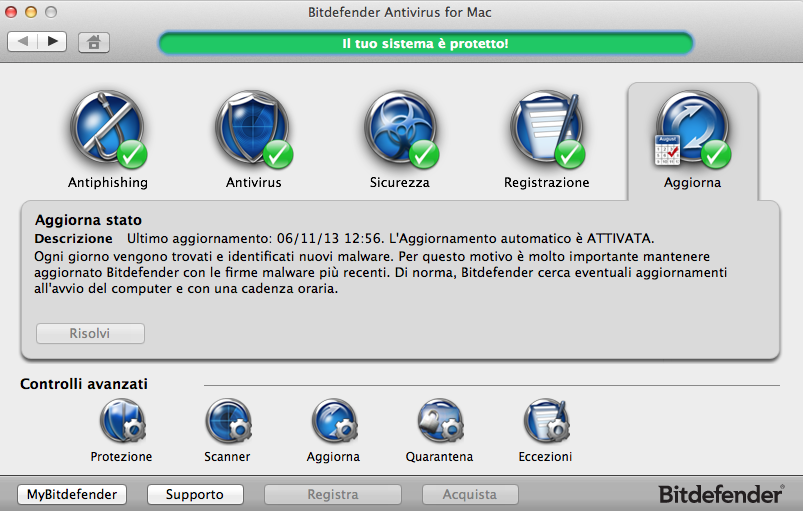803x511 pixels.
Task: Click the green system protected status bar
Action: 426,44
